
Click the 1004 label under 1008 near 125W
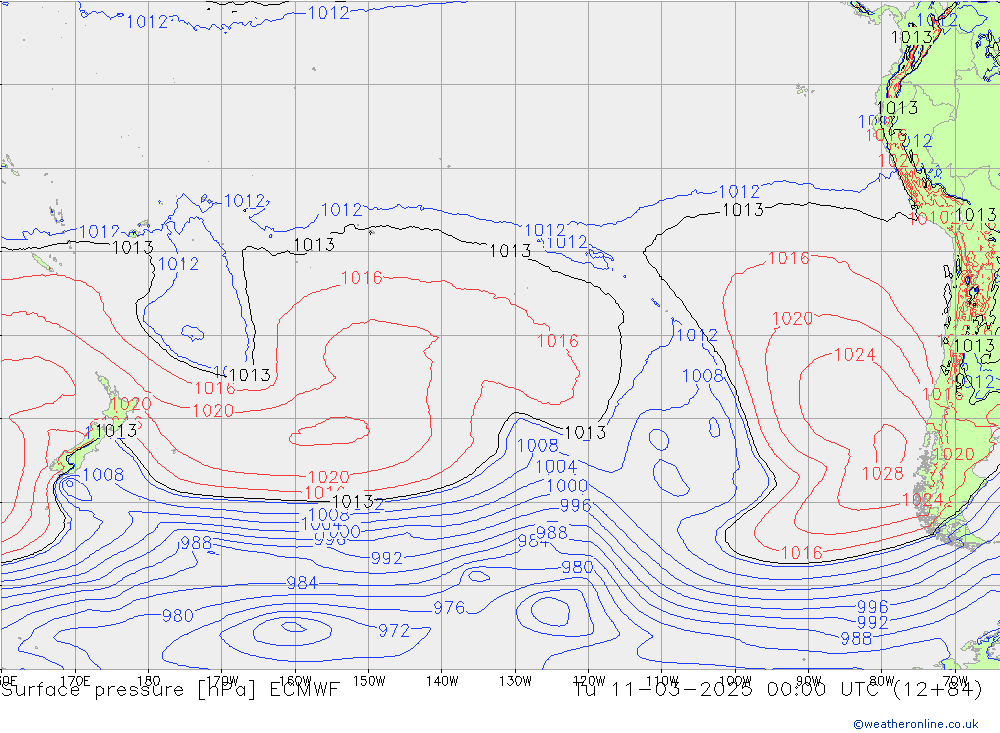(x=556, y=466)
